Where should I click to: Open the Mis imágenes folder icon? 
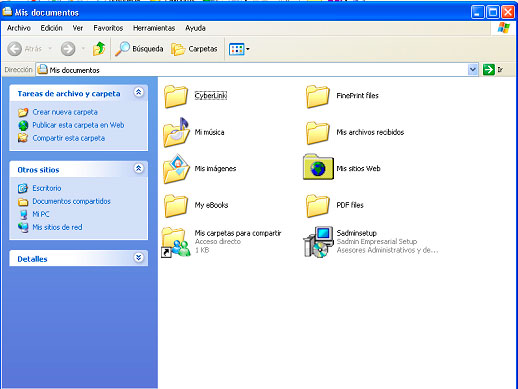pos(176,169)
